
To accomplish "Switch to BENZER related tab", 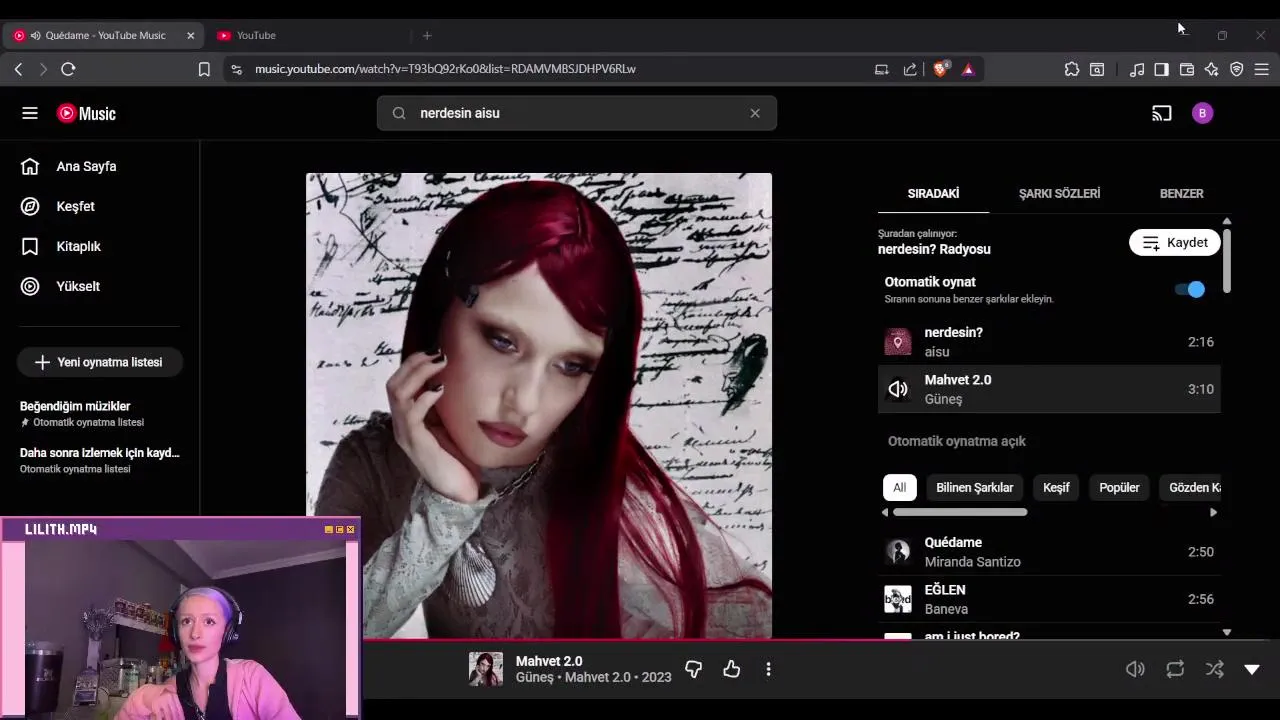I will pyautogui.click(x=1181, y=193).
